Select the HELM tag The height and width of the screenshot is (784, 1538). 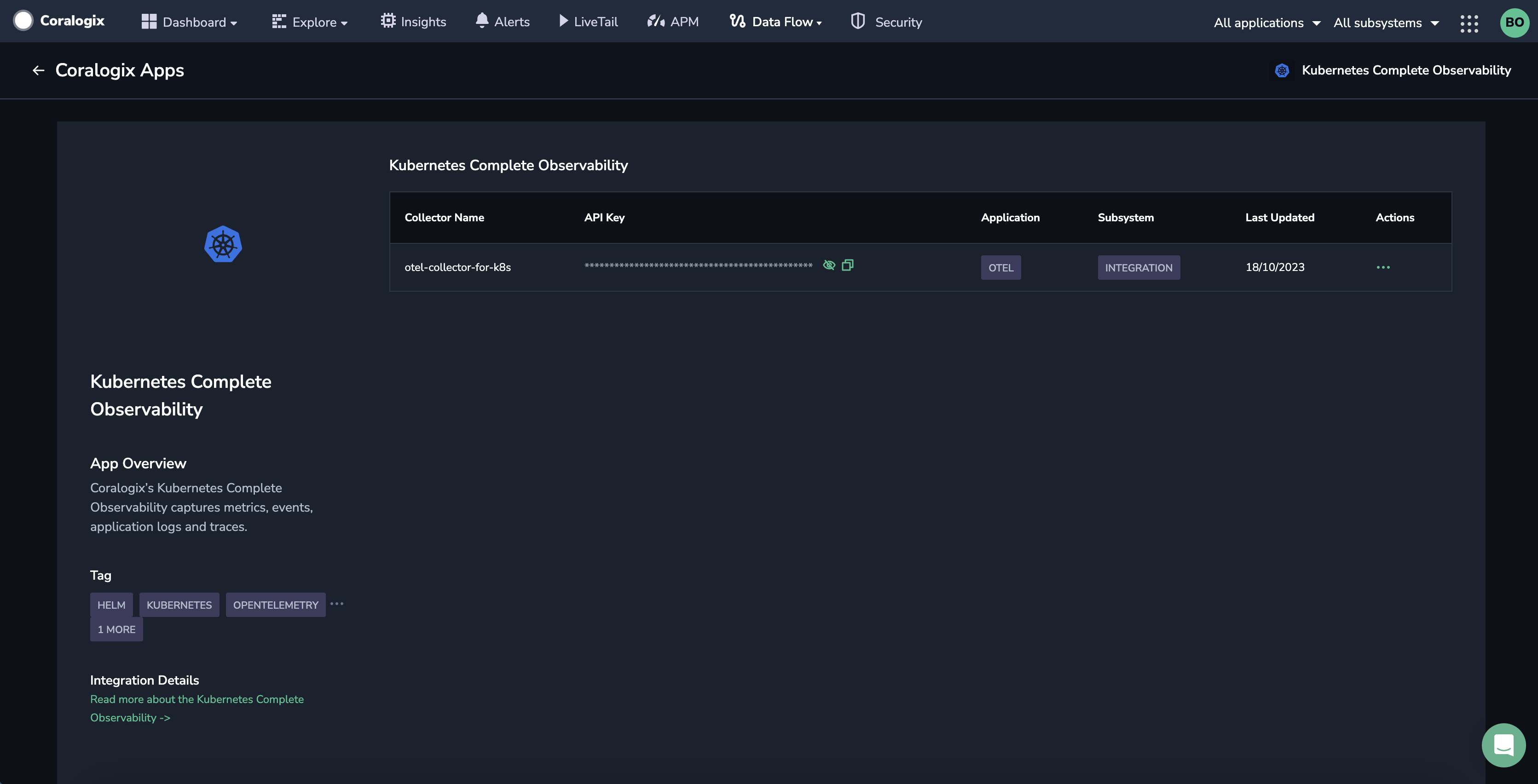111,605
